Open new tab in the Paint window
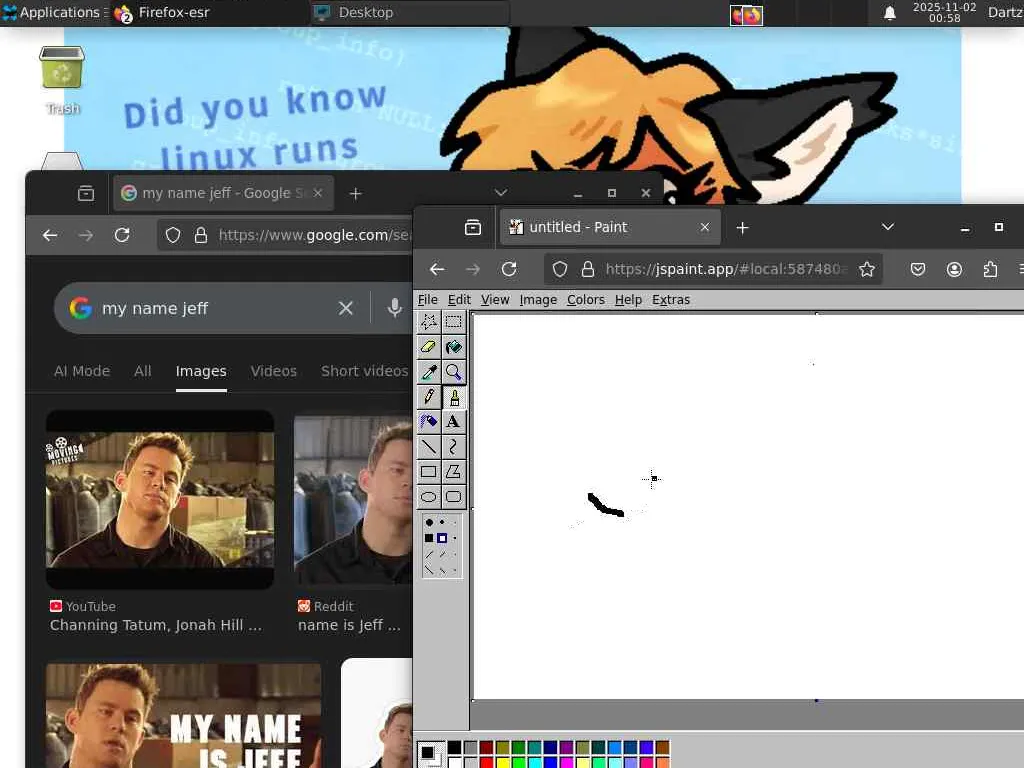This screenshot has width=1024, height=768. coord(742,227)
